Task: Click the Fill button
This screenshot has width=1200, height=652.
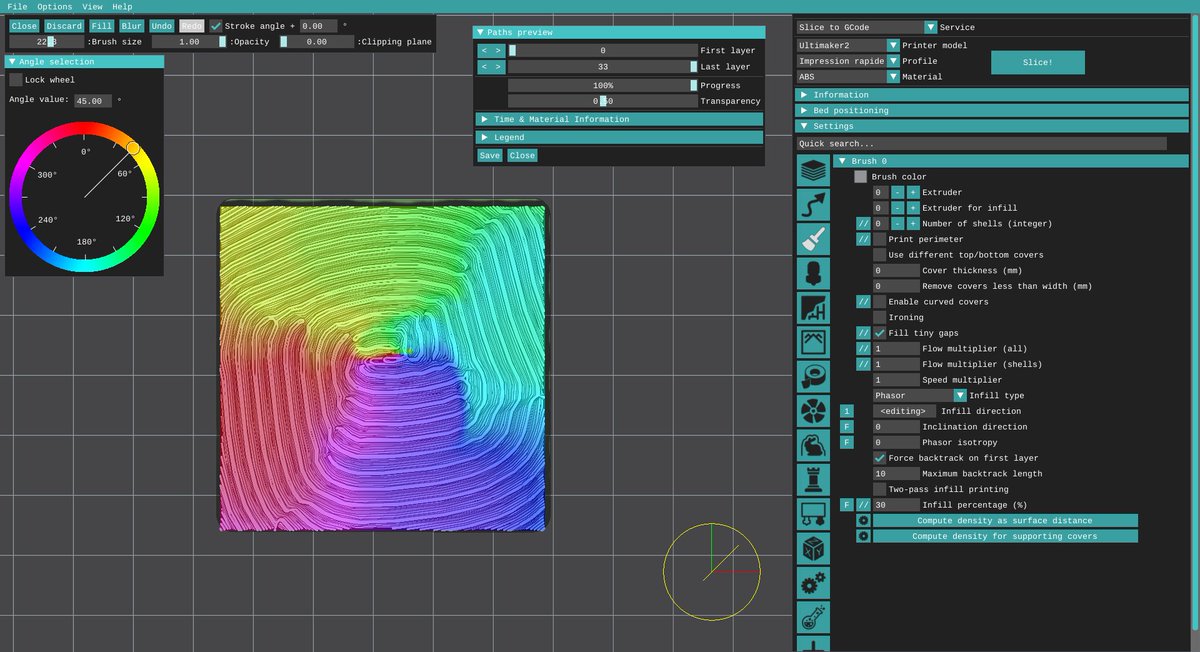Action: coord(101,26)
